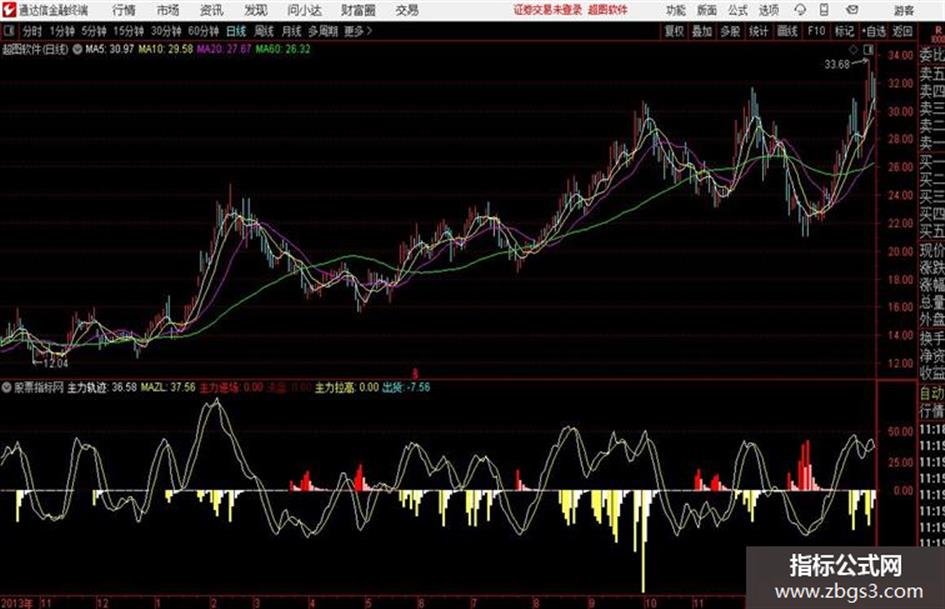
Task: Click the MA60: 26.32 indicator value
Action: point(283,49)
